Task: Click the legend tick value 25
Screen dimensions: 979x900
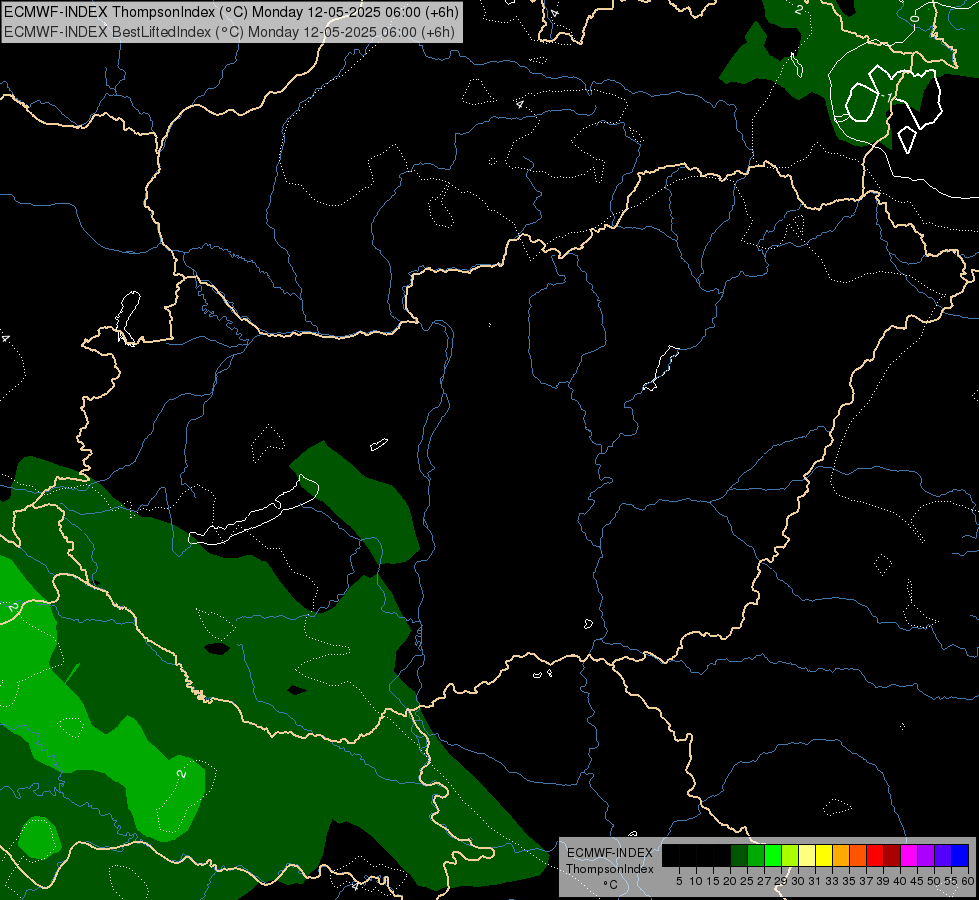Action: pos(747,881)
